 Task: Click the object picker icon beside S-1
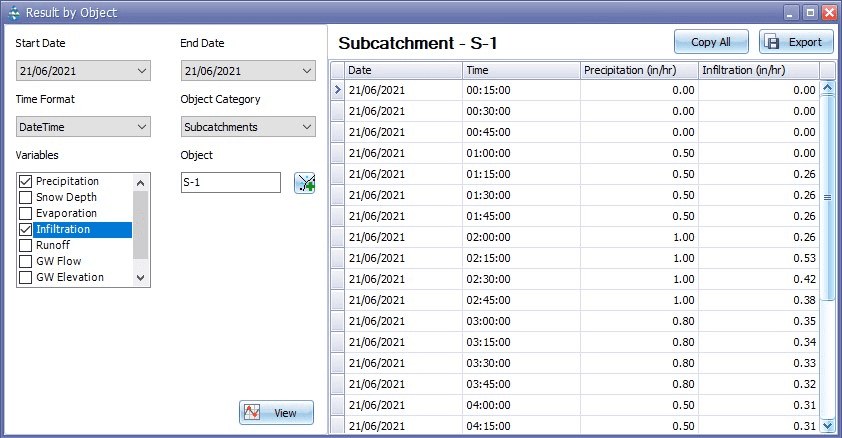[304, 183]
